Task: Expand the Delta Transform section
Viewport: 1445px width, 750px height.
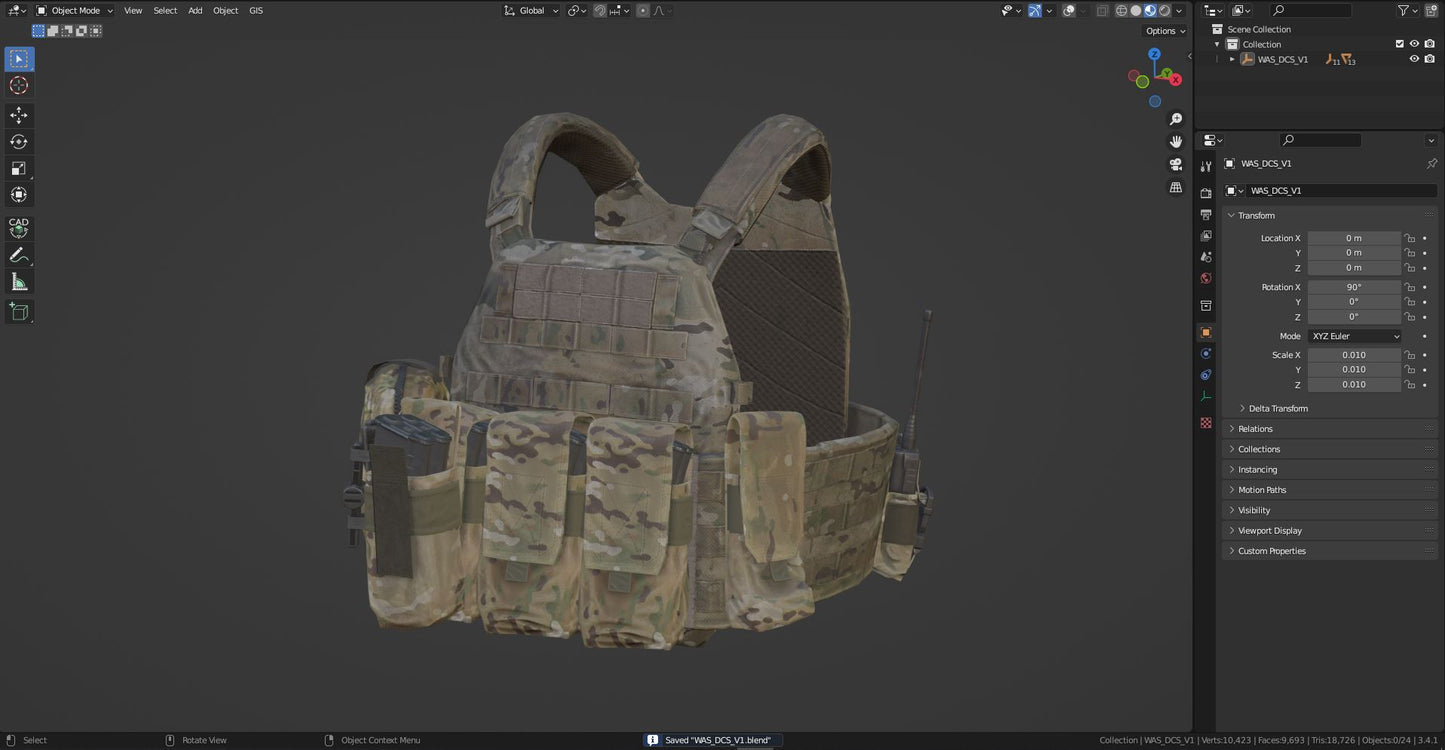Action: coord(1277,408)
